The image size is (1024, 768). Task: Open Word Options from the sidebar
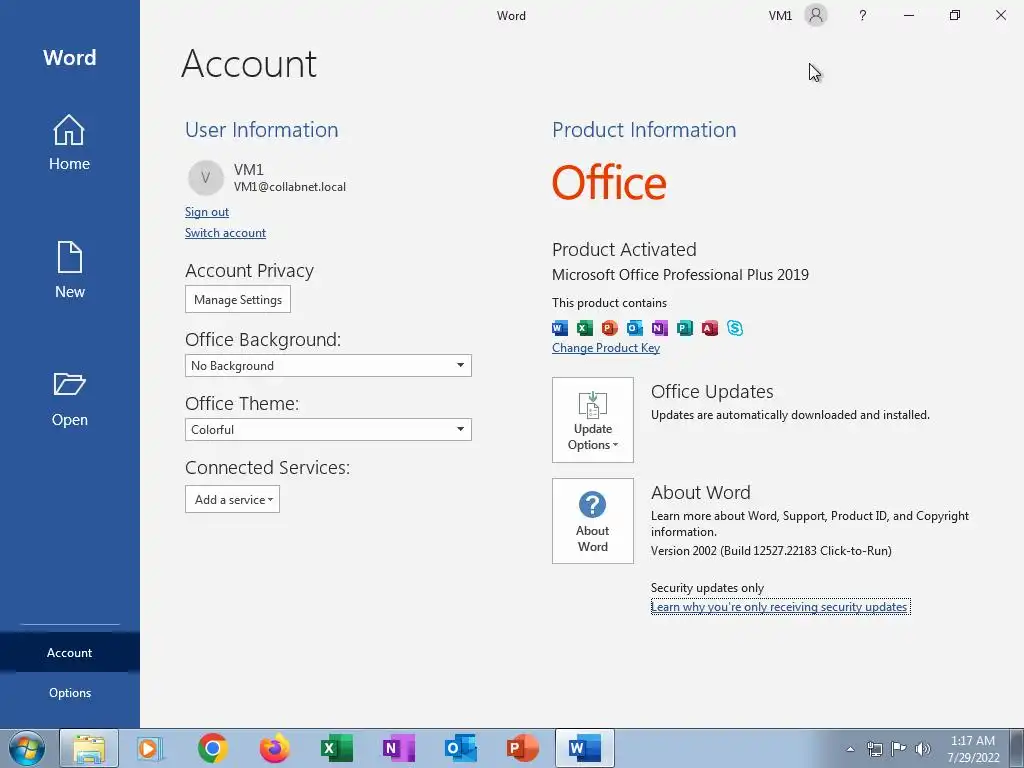point(69,693)
